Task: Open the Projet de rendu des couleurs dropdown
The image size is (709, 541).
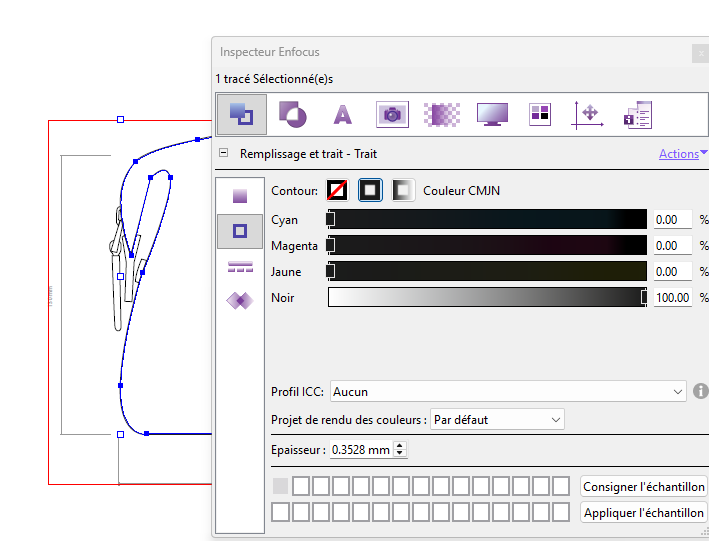Action: coord(497,420)
